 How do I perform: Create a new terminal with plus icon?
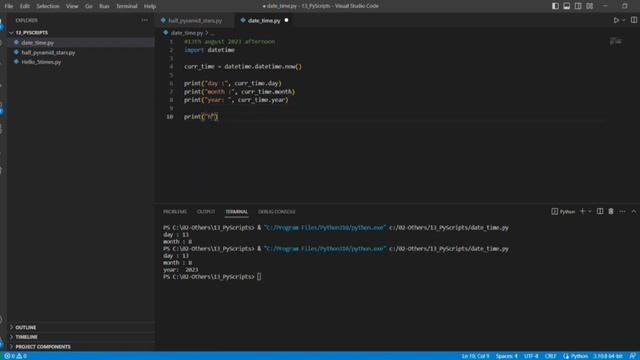tap(582, 211)
